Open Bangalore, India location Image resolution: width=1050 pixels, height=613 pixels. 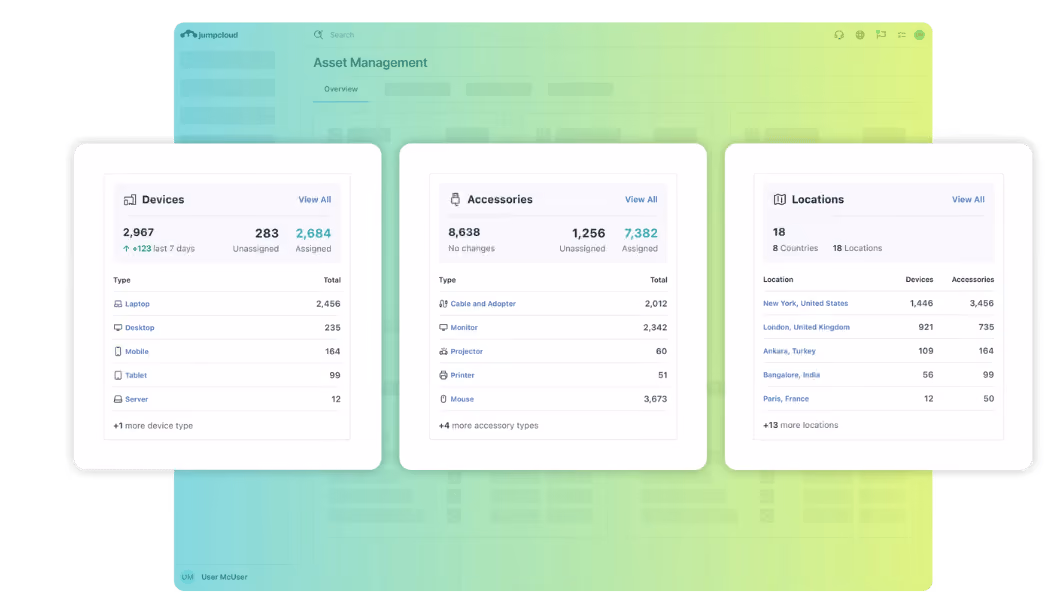(x=792, y=375)
